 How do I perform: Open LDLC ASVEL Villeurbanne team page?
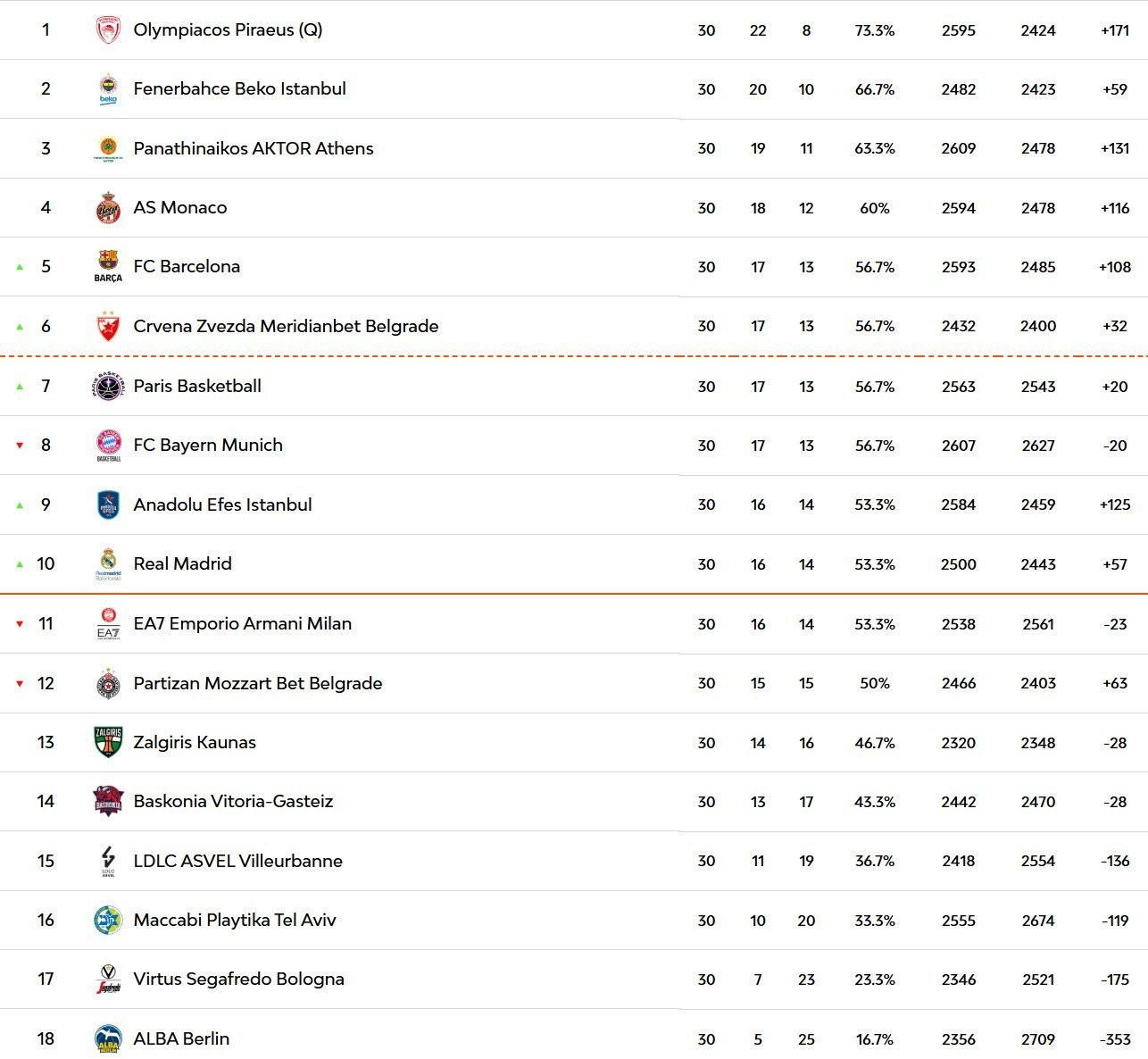point(237,861)
